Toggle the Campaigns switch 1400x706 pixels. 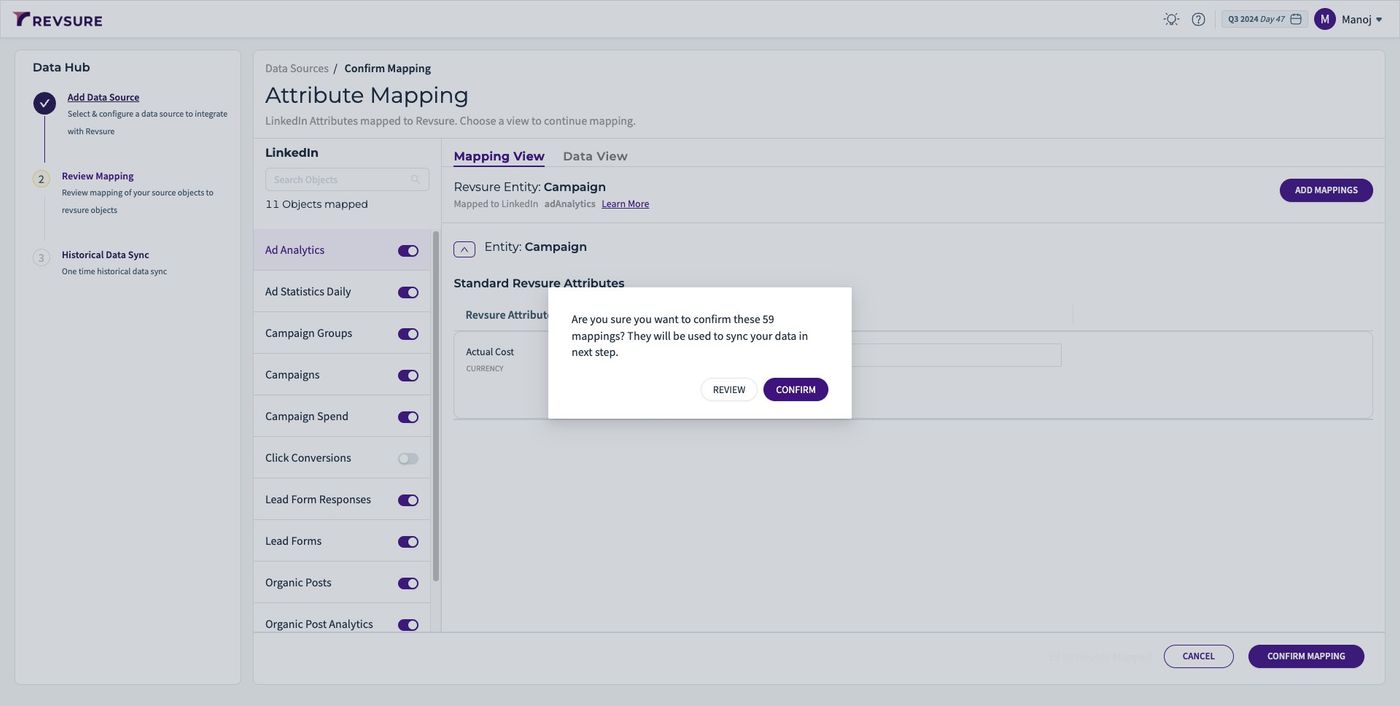[x=408, y=376]
